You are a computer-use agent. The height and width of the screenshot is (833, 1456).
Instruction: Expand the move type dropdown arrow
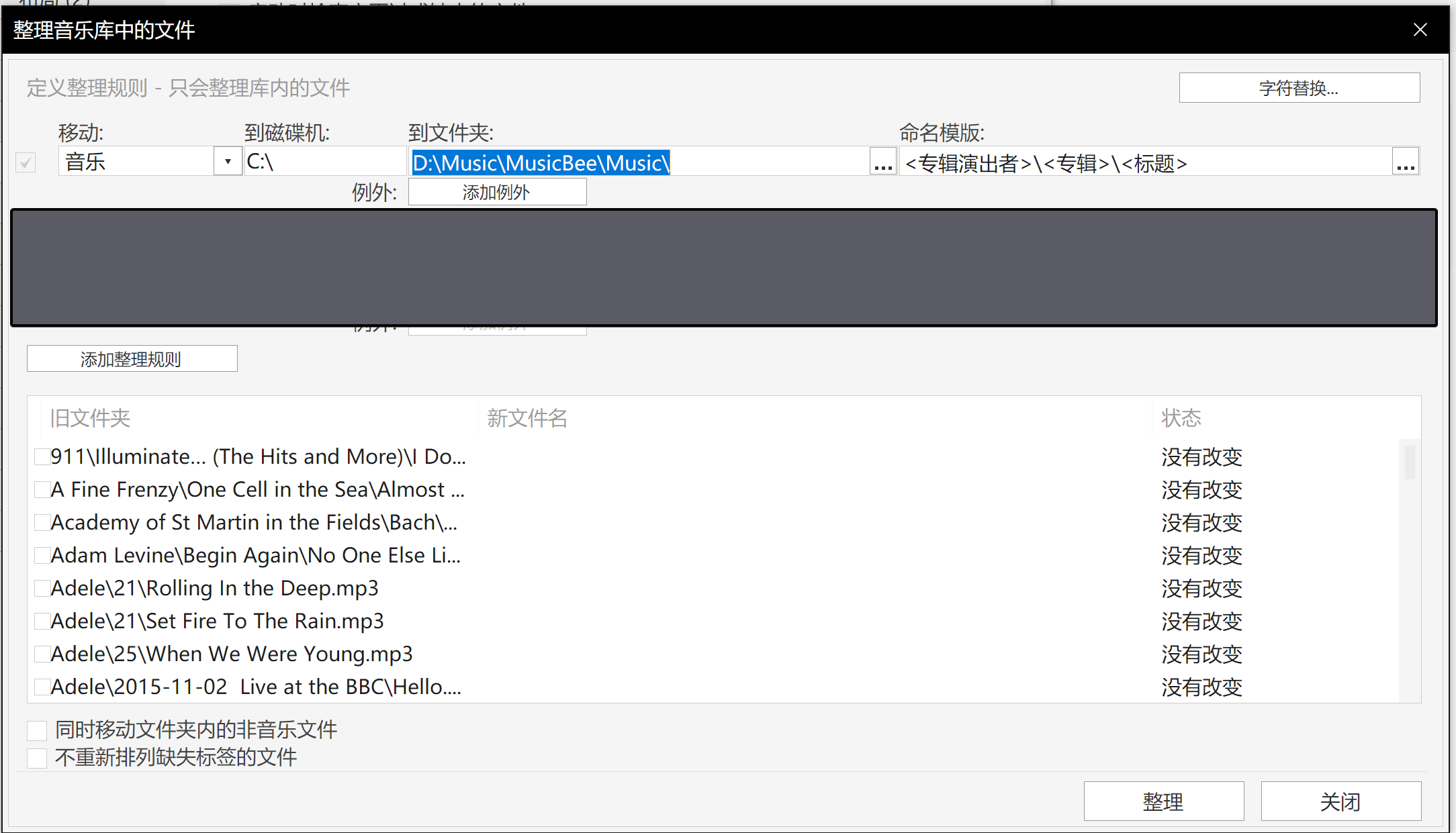click(x=228, y=162)
